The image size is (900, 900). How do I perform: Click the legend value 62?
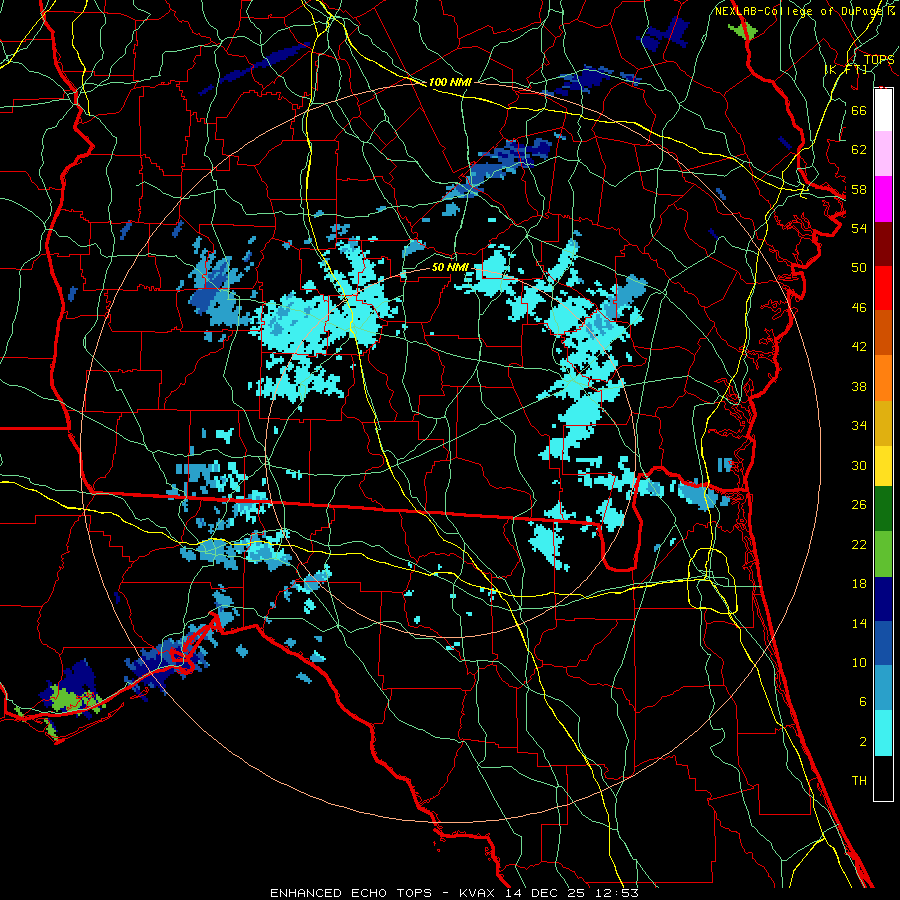click(859, 150)
